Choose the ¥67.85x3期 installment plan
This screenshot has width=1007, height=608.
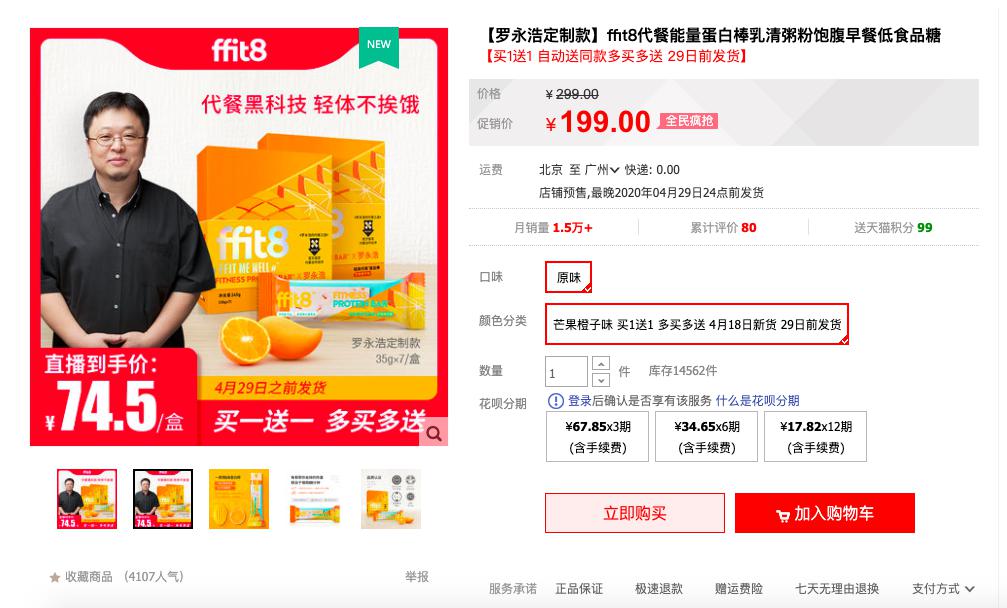(597, 437)
